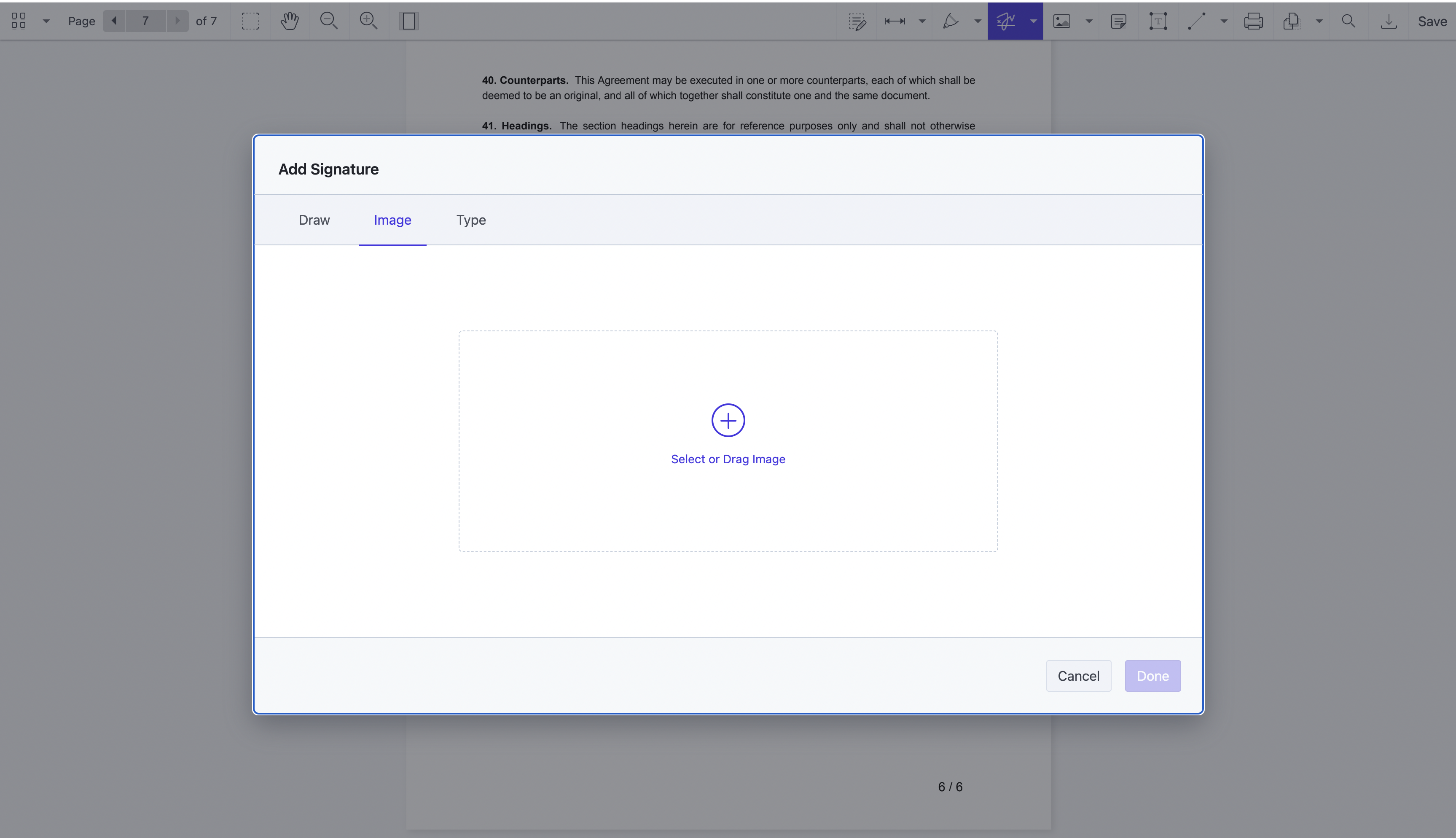Expand the thumbnail view dropdown arrow
Screen dimensions: 1456x838
47,21
